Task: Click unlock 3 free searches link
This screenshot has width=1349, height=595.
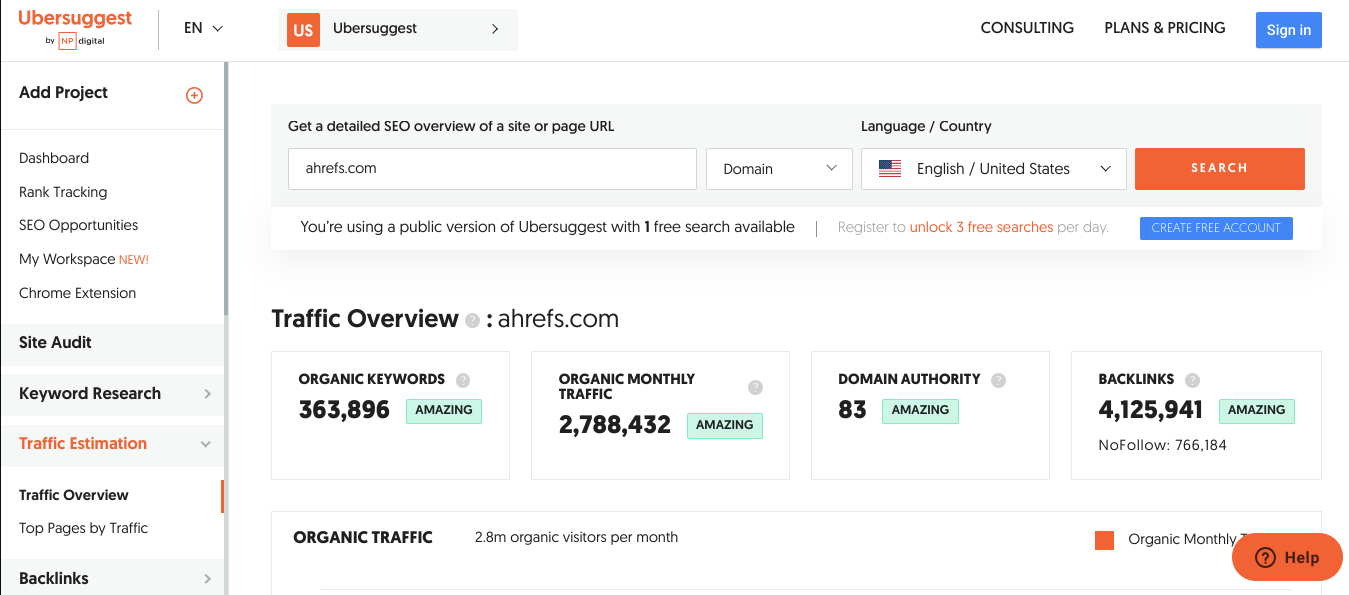Action: tap(981, 227)
